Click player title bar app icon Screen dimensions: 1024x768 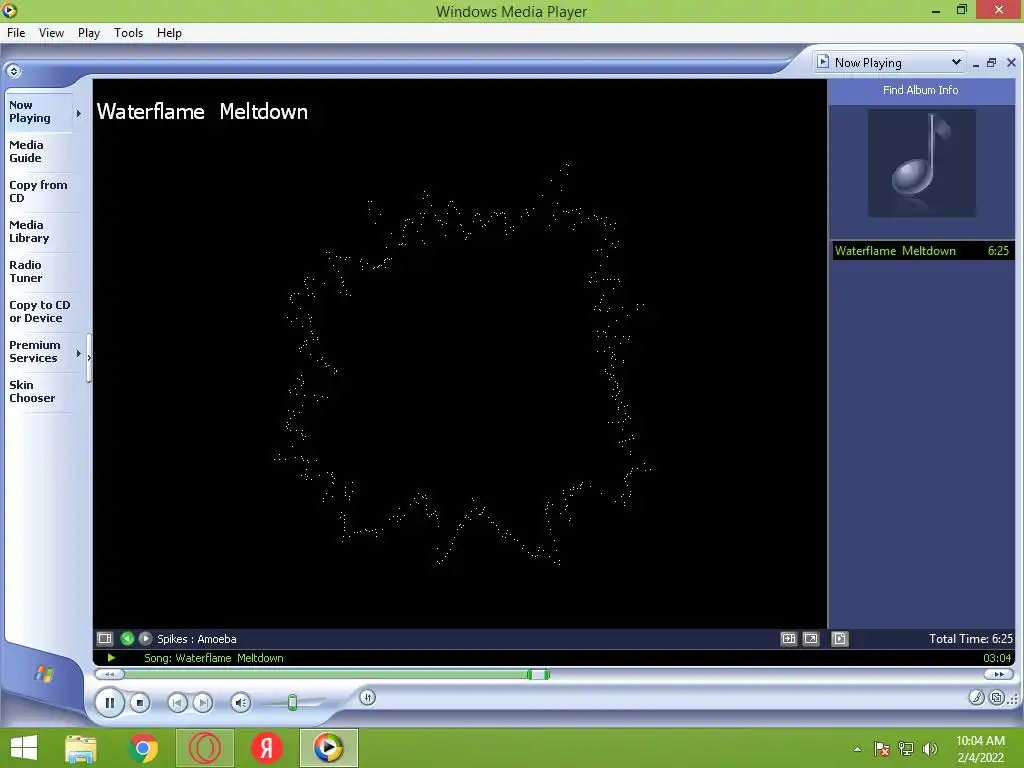(x=9, y=10)
